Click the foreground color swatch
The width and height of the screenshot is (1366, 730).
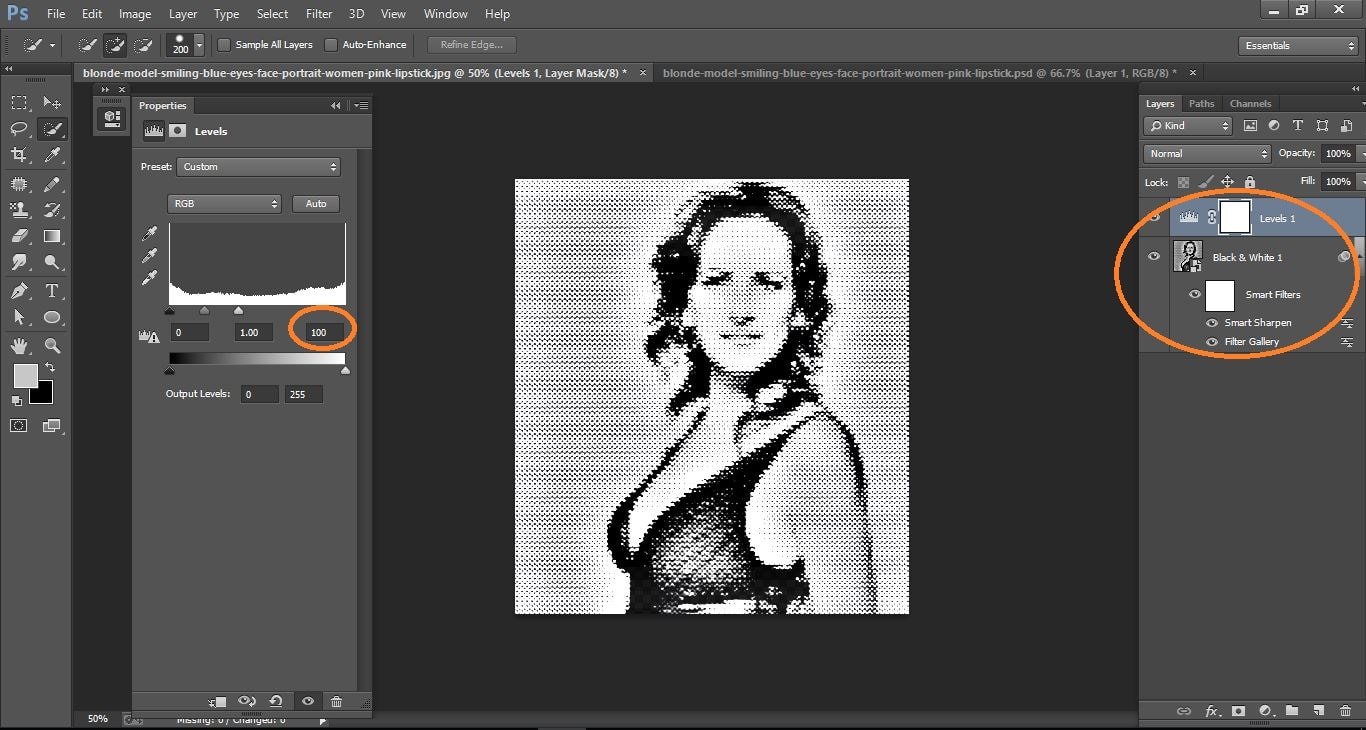(x=26, y=378)
